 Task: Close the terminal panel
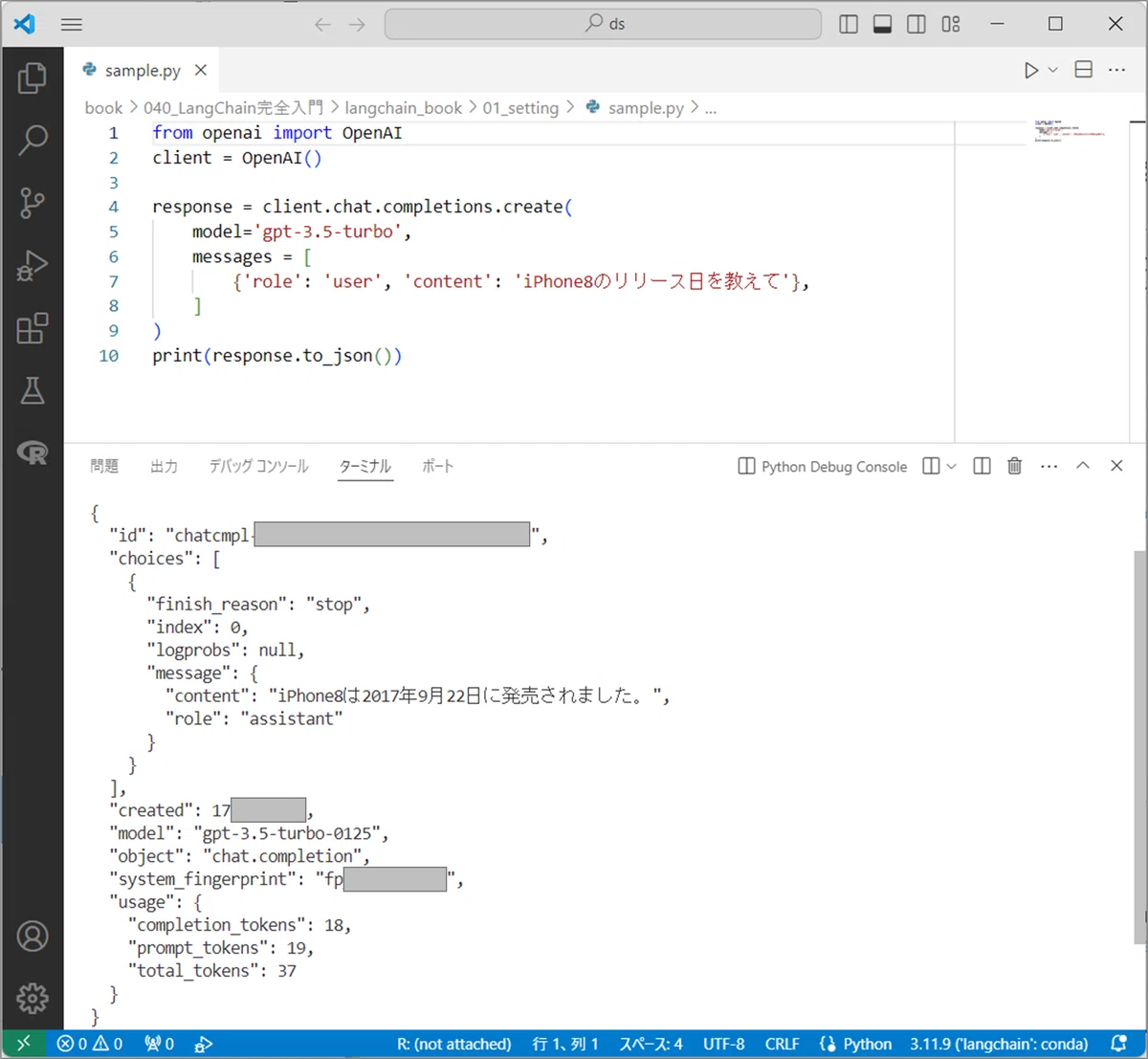tap(1116, 466)
